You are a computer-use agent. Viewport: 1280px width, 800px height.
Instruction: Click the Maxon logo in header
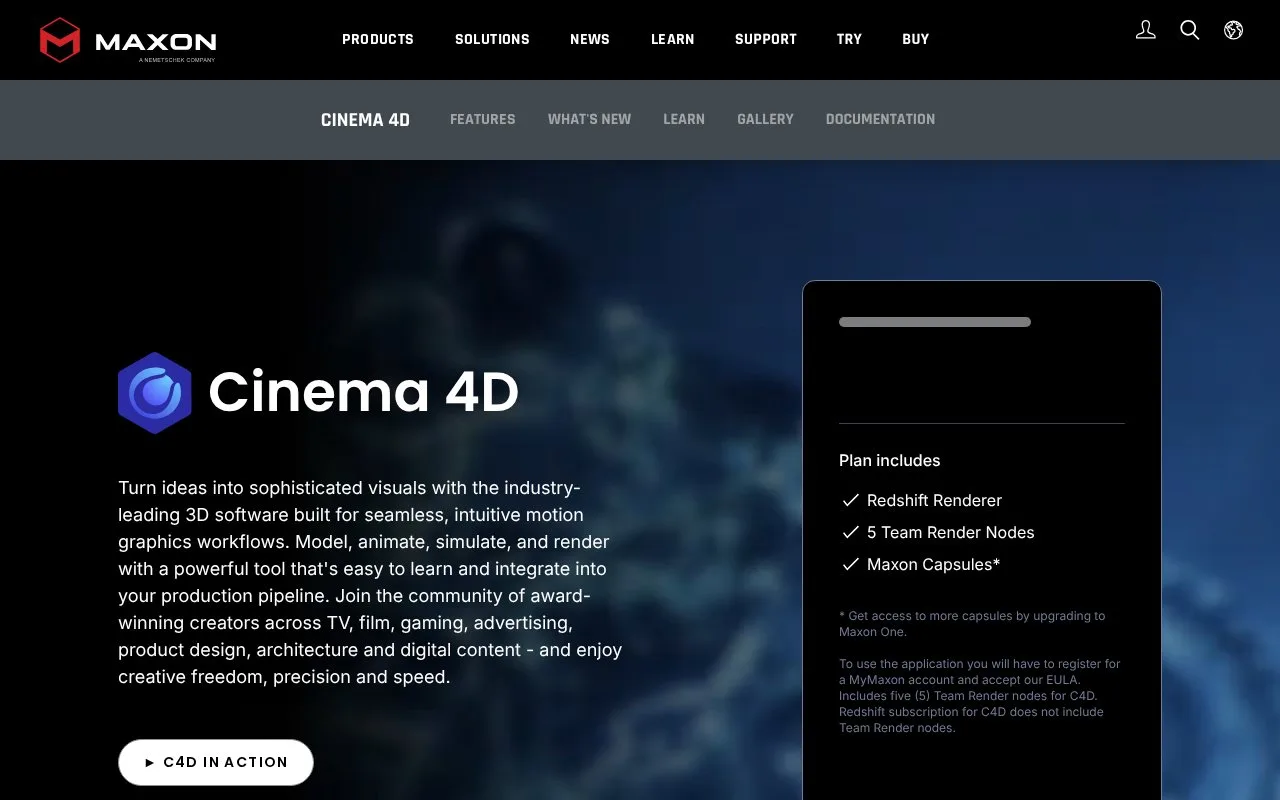(128, 40)
